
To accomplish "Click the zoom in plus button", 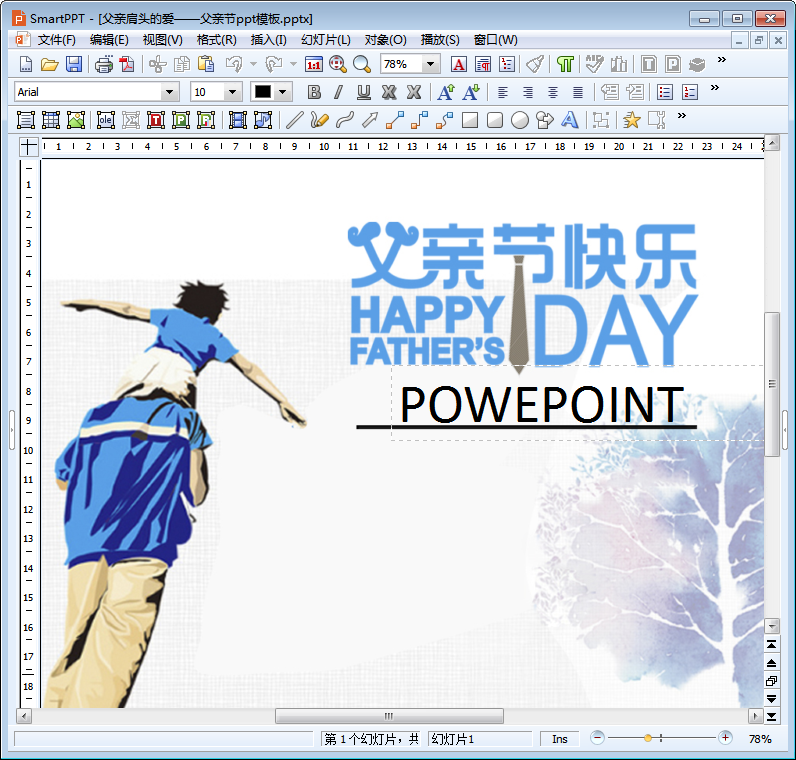I will pyautogui.click(x=725, y=738).
